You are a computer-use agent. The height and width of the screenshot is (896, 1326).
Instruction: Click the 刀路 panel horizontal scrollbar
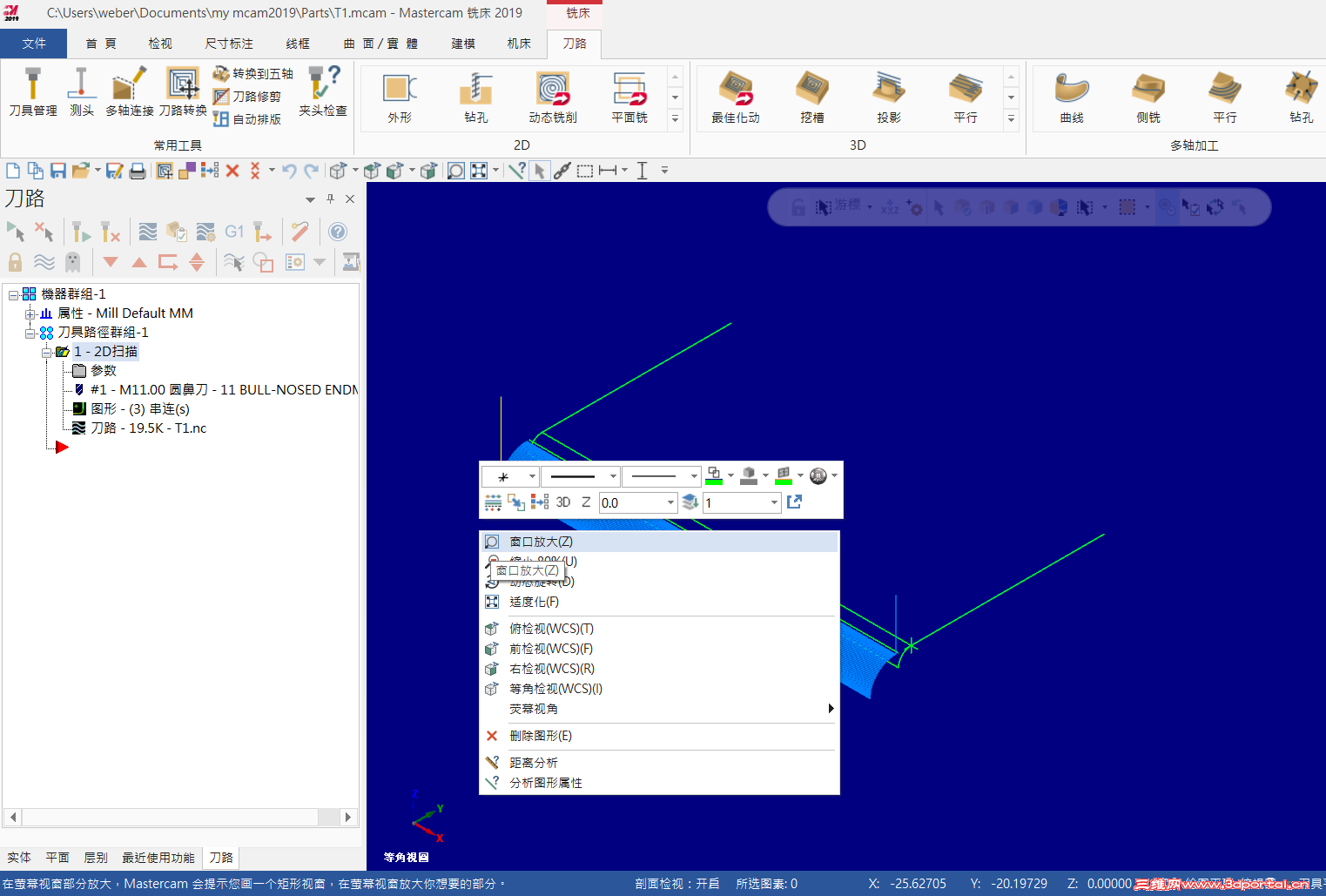pos(180,817)
